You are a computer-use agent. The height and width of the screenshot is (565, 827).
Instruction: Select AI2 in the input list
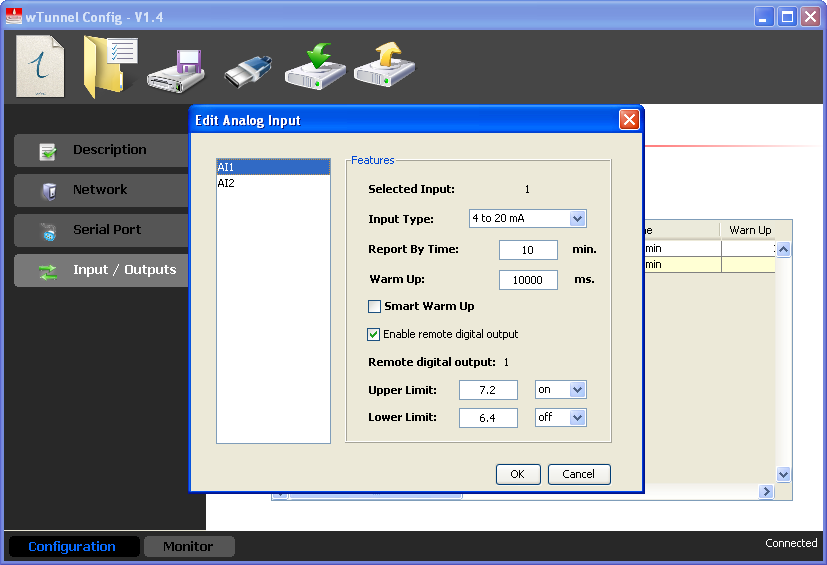pyautogui.click(x=226, y=184)
